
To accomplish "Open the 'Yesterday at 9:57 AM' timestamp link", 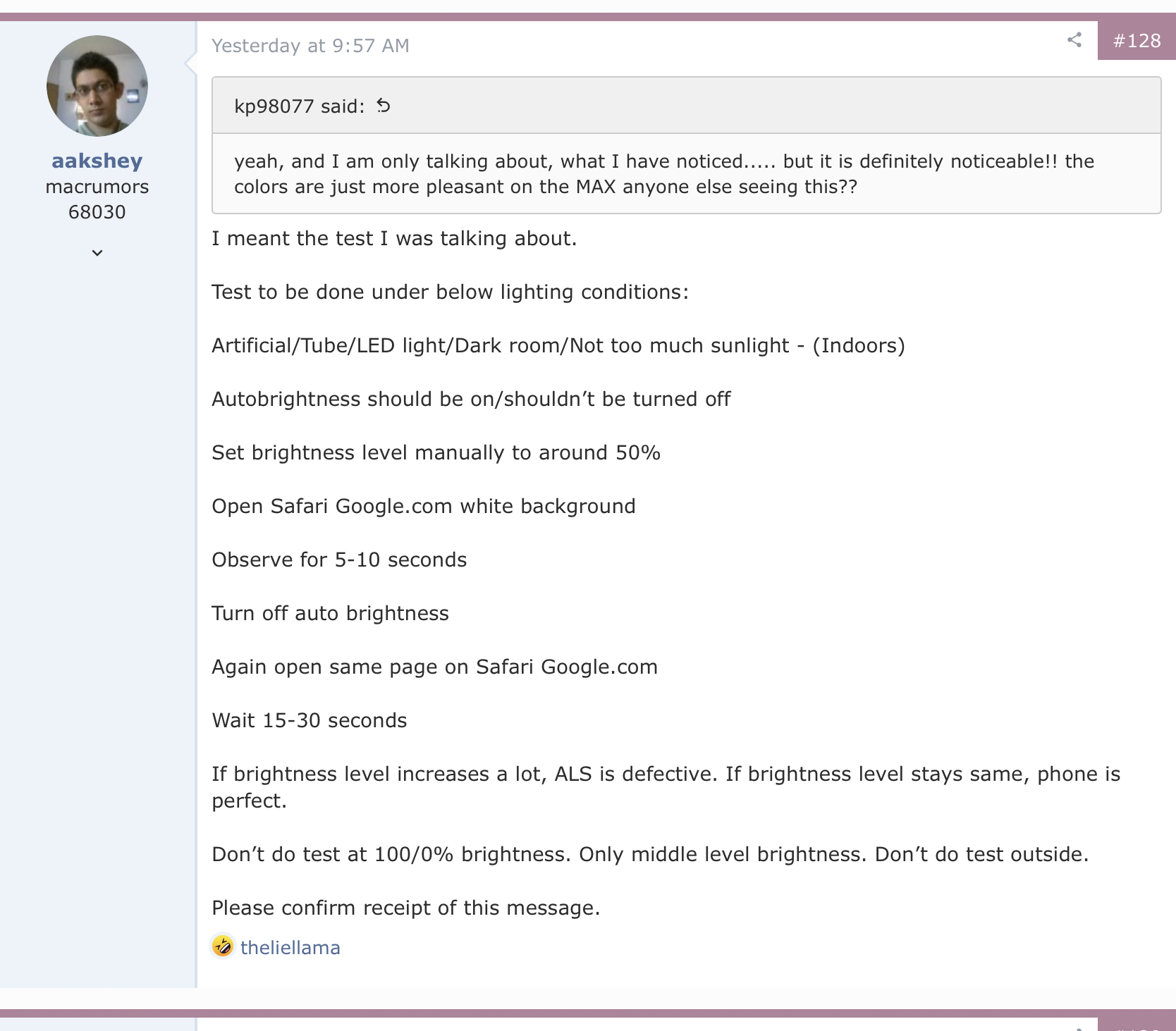I will coord(310,46).
